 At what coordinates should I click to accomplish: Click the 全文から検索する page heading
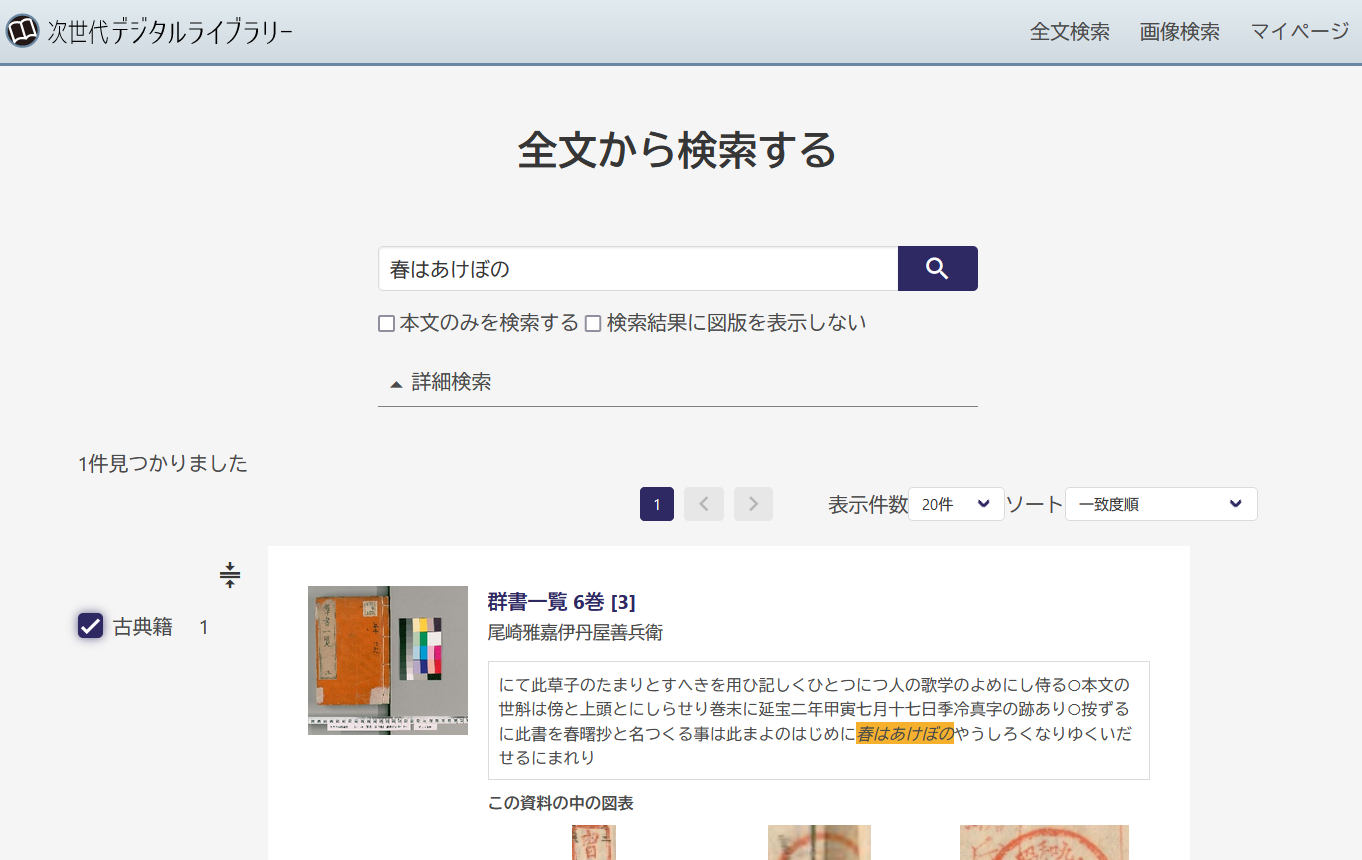[677, 150]
